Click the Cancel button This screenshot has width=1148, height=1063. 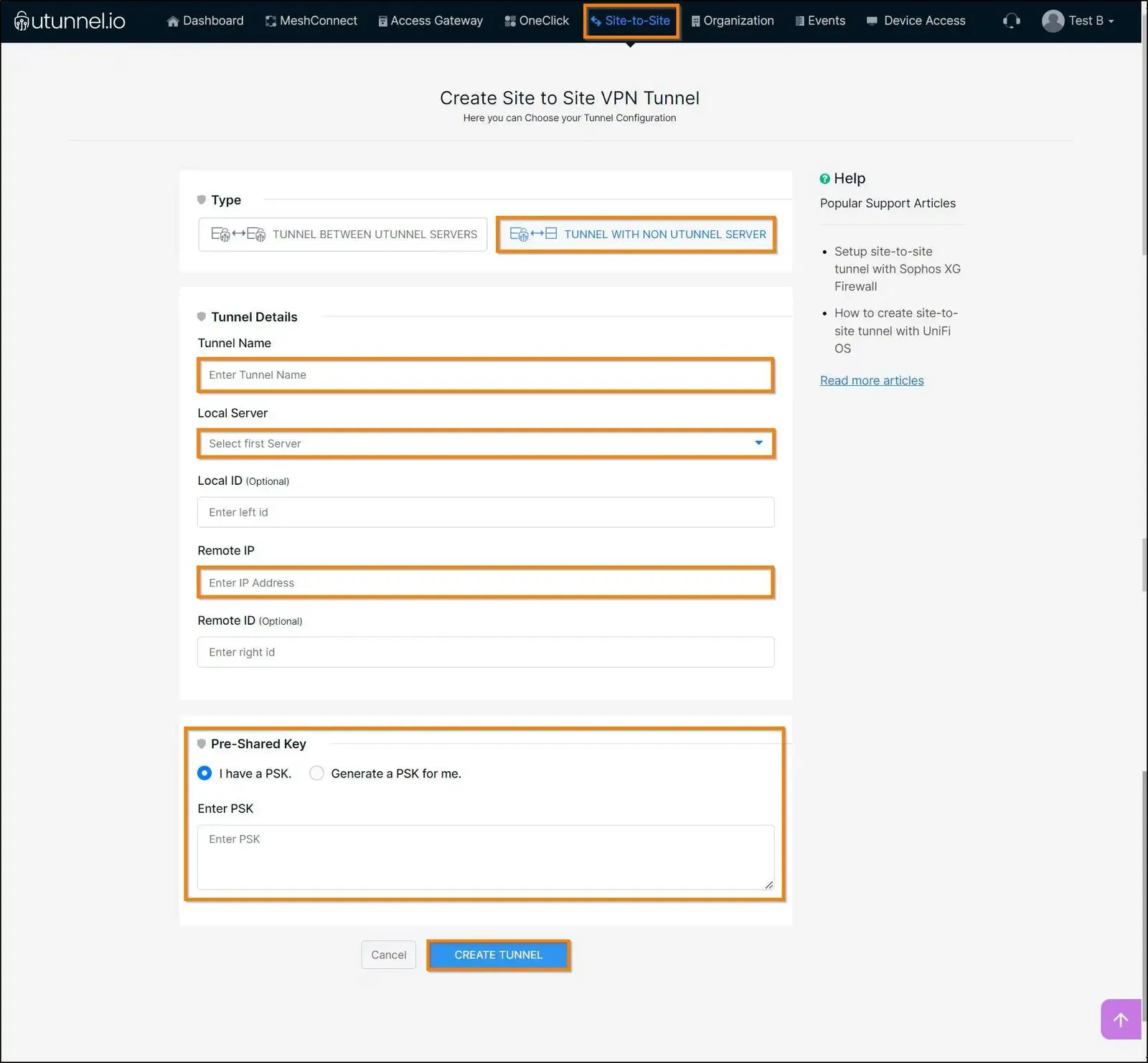pos(389,955)
